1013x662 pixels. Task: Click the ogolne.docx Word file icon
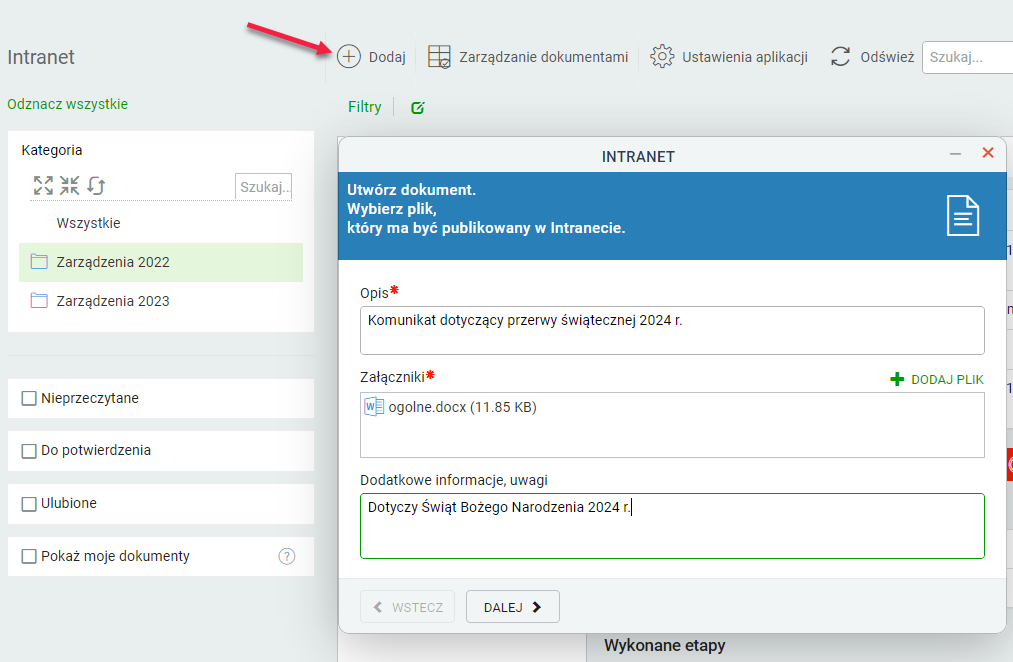pyautogui.click(x=374, y=407)
